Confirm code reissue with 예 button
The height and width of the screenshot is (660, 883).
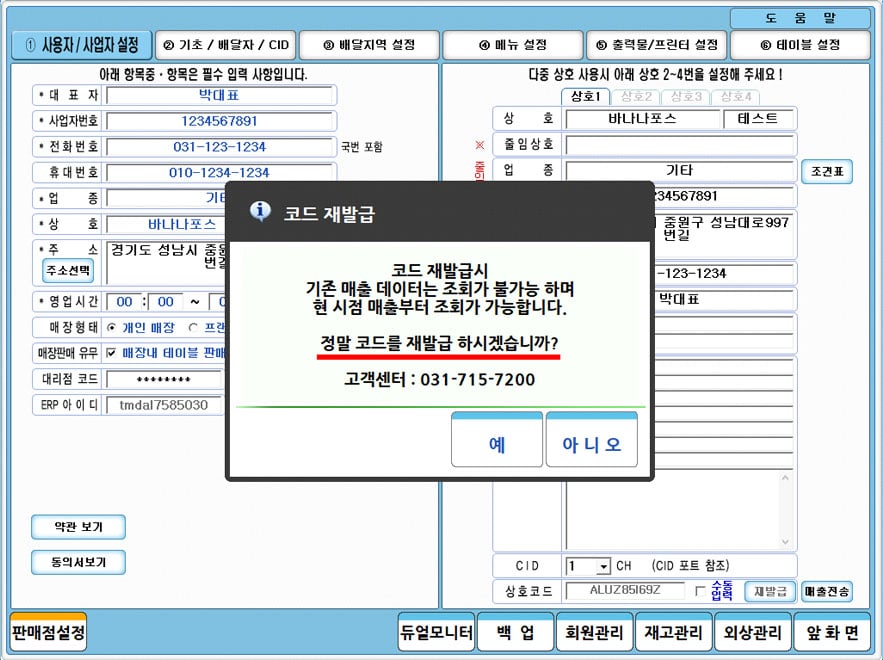497,440
